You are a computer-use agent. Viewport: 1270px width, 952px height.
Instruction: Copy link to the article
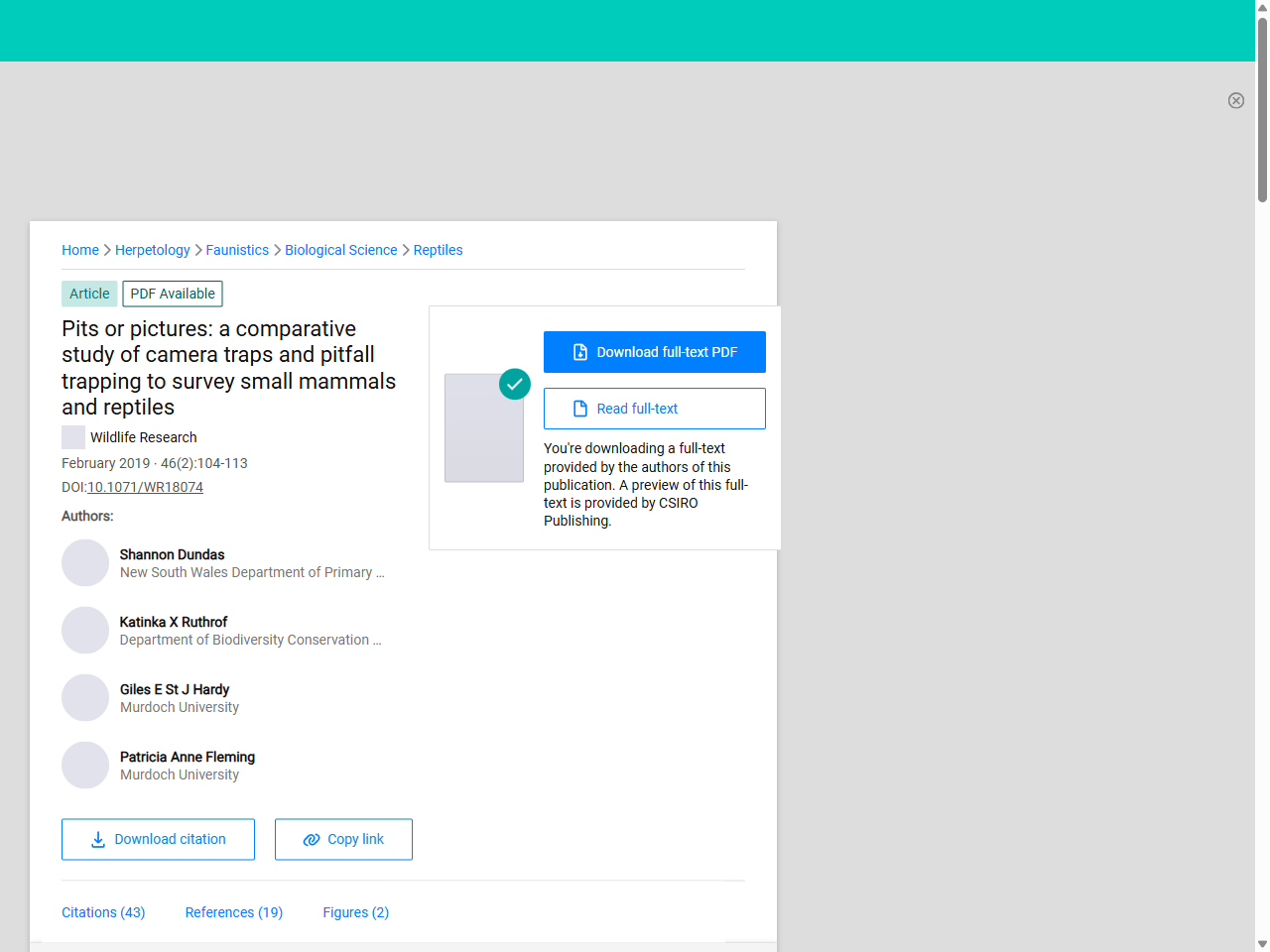click(343, 839)
